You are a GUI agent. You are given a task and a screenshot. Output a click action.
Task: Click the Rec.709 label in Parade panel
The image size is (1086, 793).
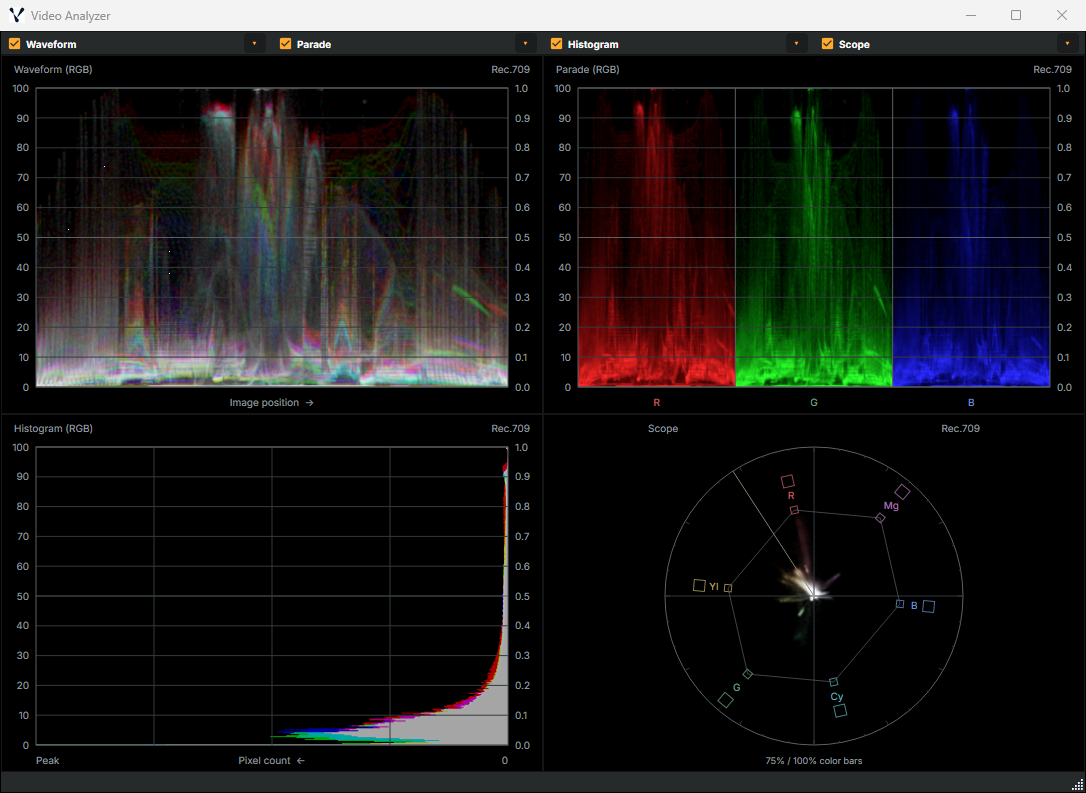point(1052,70)
